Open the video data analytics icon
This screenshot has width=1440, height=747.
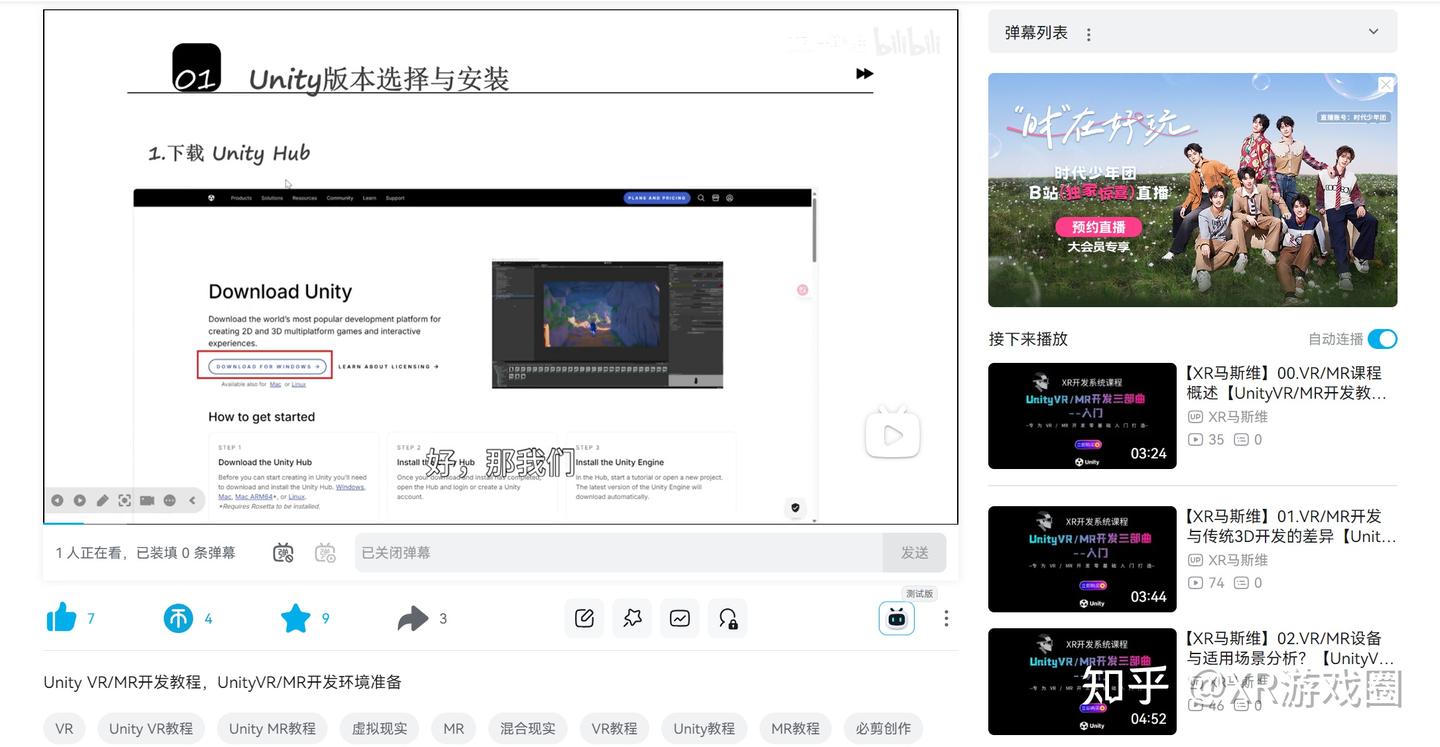pos(680,617)
